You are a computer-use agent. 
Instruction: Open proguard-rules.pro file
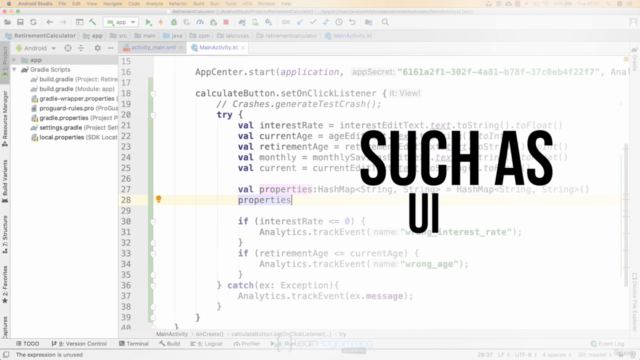coord(74,108)
